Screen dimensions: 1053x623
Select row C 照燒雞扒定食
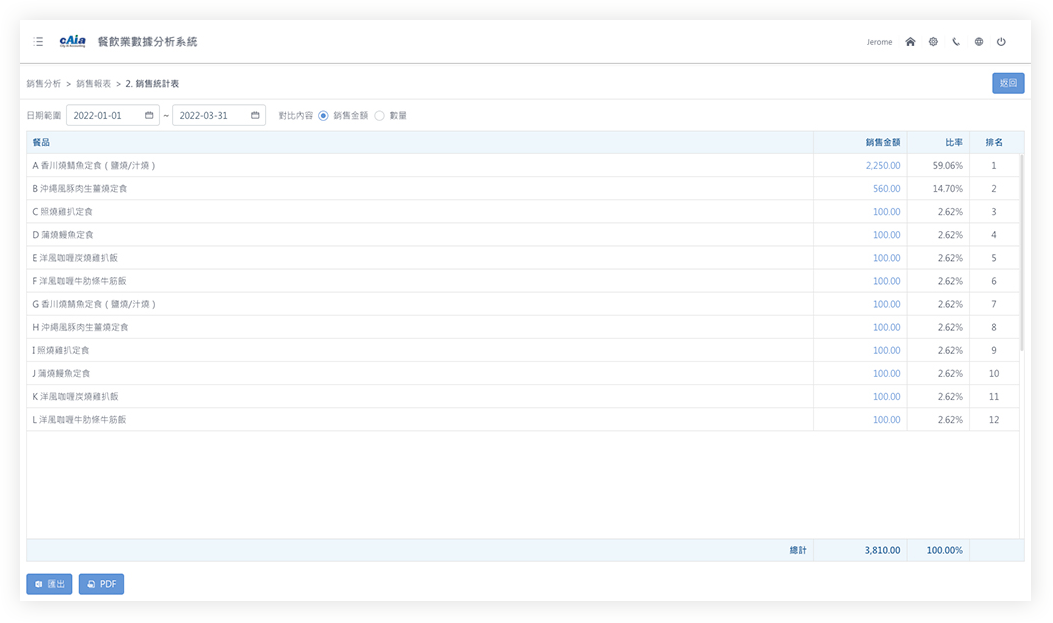pyautogui.click(x=522, y=211)
